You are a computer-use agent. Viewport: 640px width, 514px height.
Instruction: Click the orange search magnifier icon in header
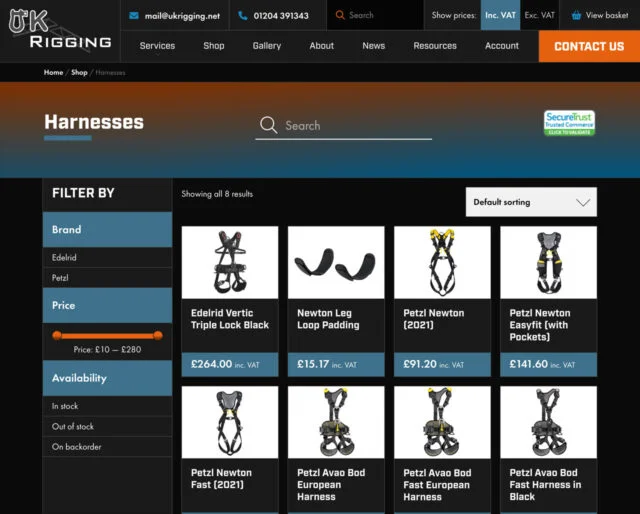(340, 15)
